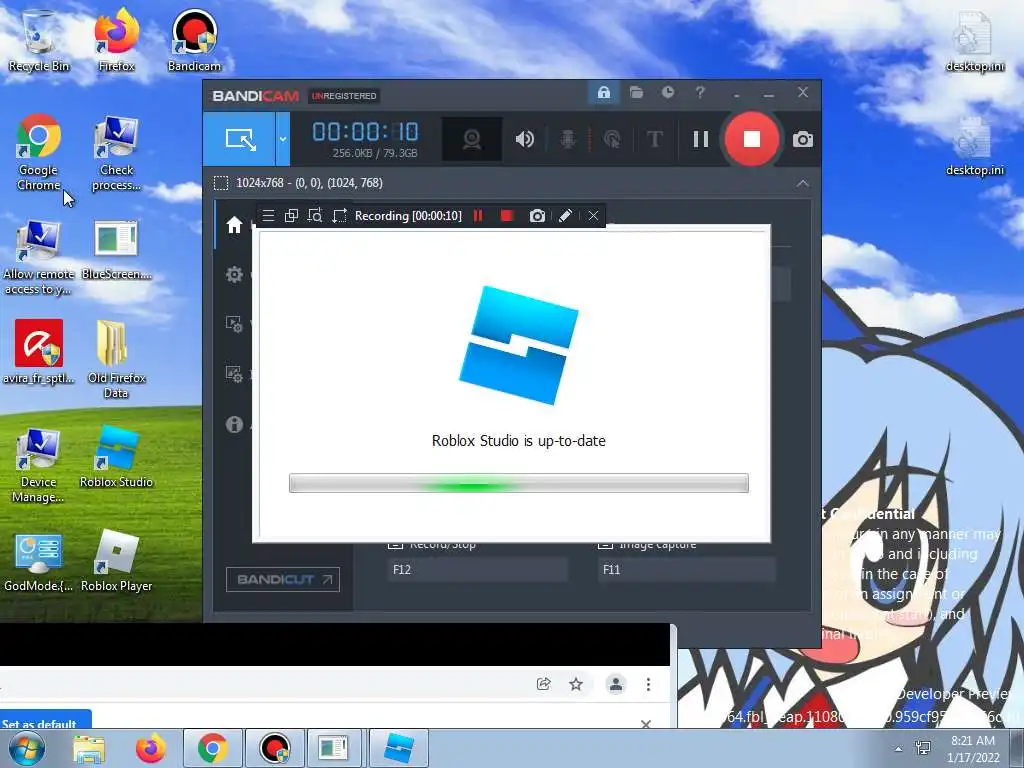Open the Chrome three-dot menu
Viewport: 1024px width, 768px height.
648,684
